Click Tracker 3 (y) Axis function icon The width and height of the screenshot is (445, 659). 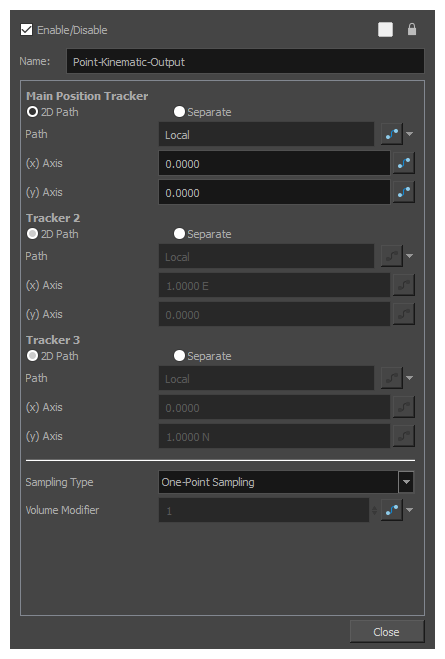point(403,436)
